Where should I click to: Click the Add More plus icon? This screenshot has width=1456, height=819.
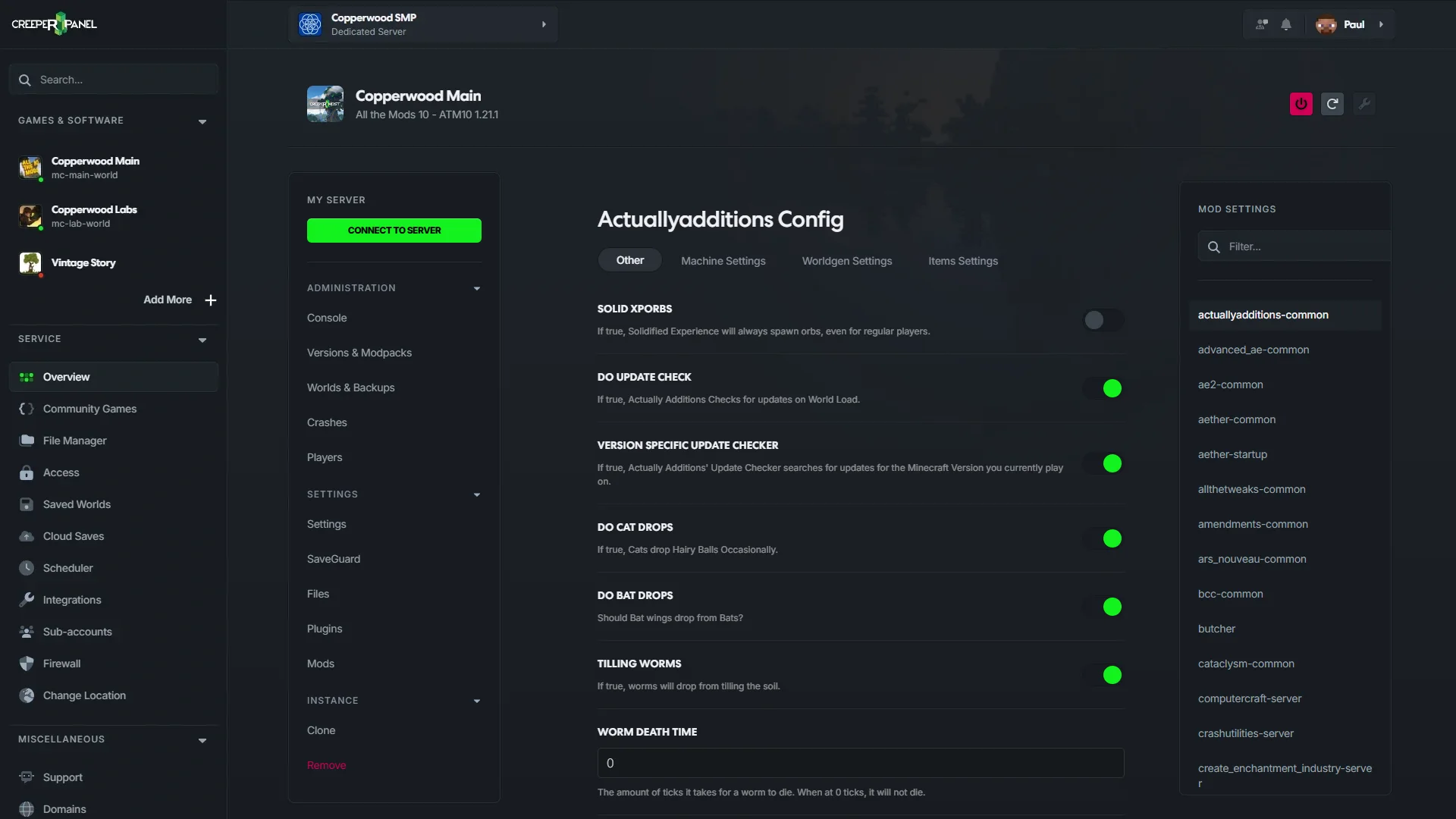(x=211, y=300)
